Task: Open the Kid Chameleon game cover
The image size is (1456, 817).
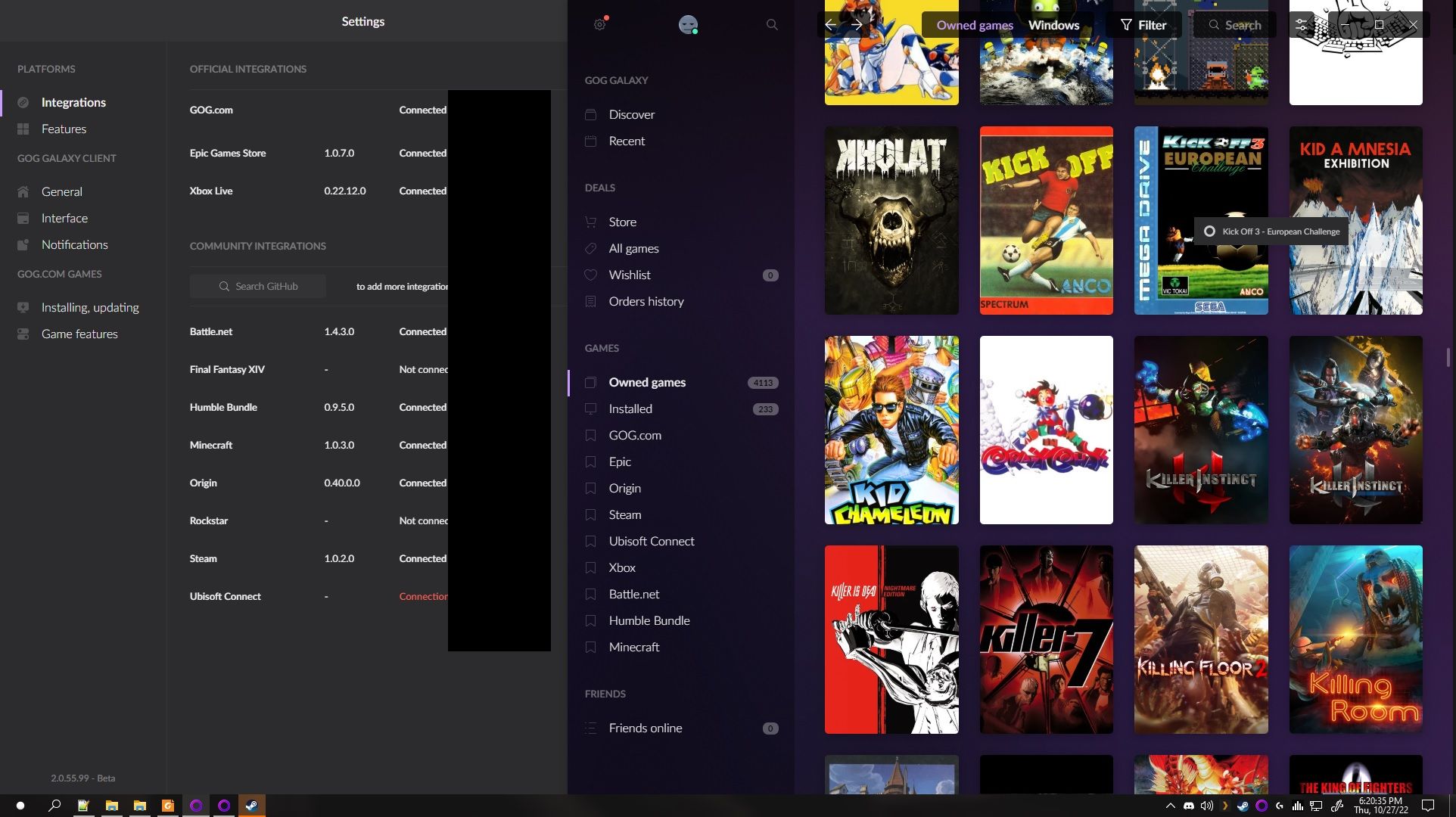Action: pos(891,430)
